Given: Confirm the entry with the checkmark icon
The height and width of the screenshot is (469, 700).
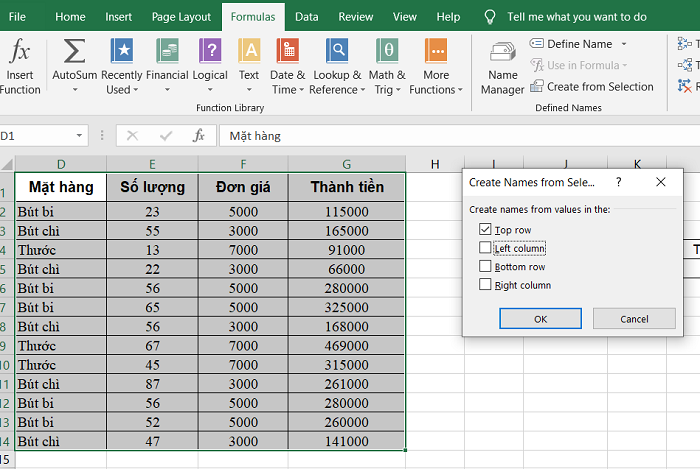Looking at the screenshot, I should (166, 135).
